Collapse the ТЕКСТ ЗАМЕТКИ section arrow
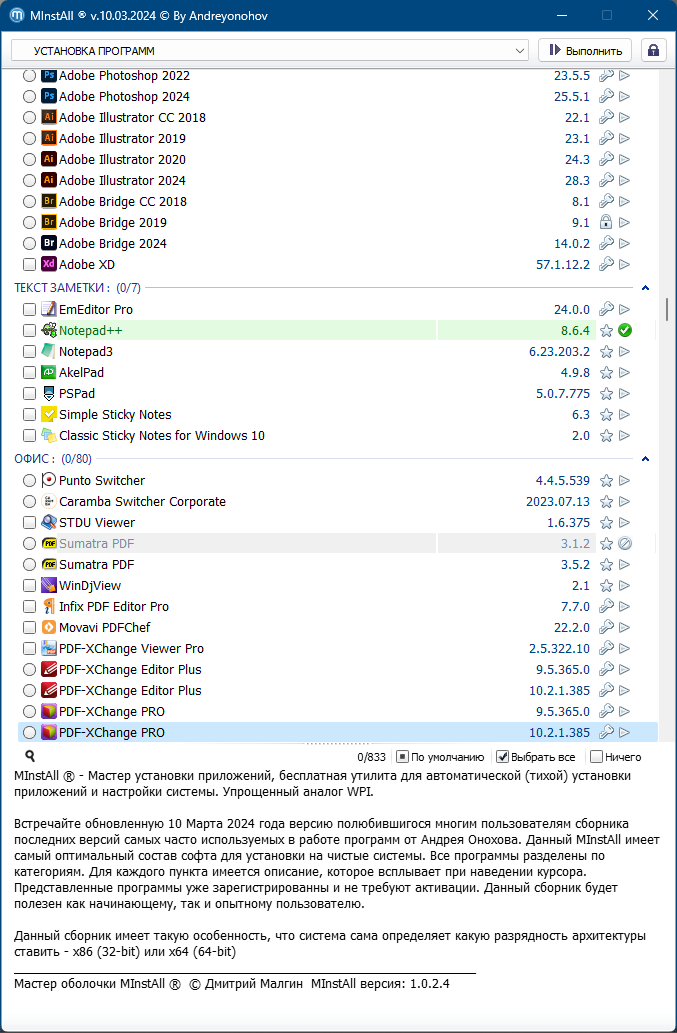Screen dimensions: 677x1033 click(x=645, y=288)
